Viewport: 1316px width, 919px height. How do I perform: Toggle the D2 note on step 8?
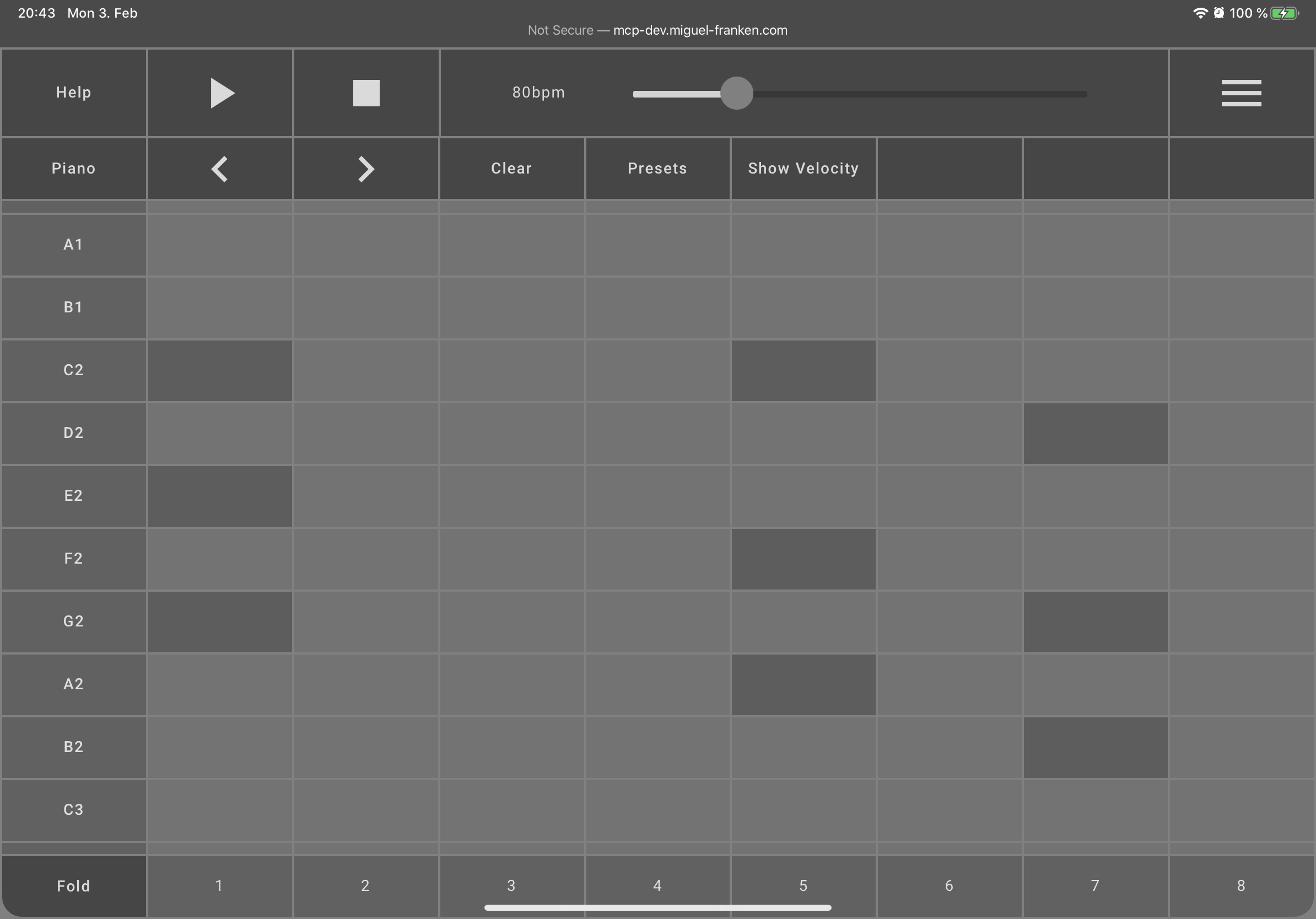pyautogui.click(x=1241, y=432)
